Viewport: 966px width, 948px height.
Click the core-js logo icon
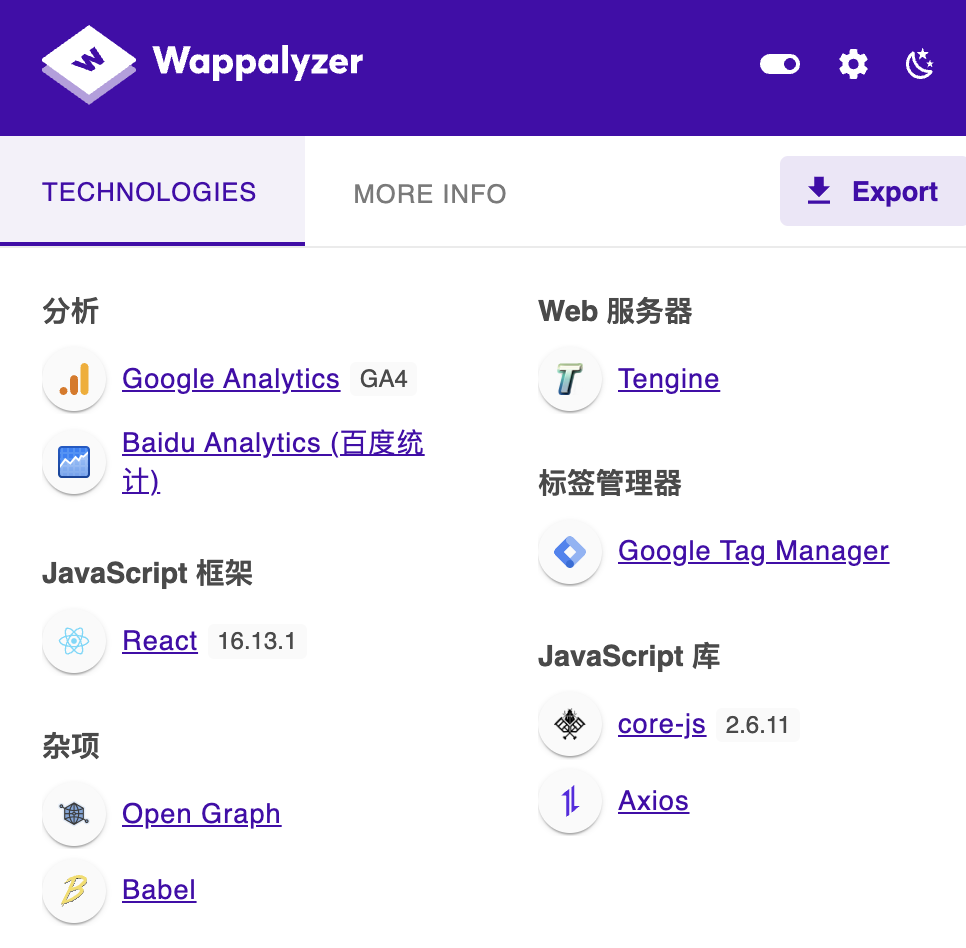[x=570, y=724]
